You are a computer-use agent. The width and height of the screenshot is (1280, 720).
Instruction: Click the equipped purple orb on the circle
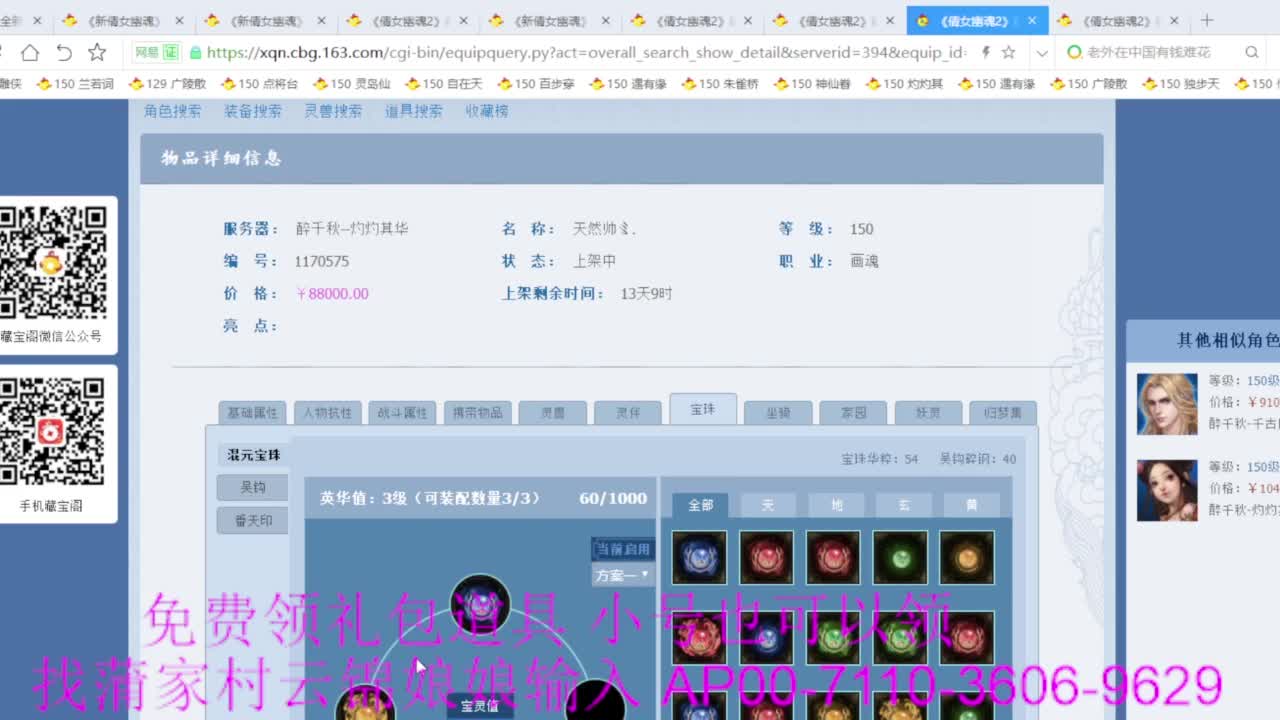click(x=480, y=604)
